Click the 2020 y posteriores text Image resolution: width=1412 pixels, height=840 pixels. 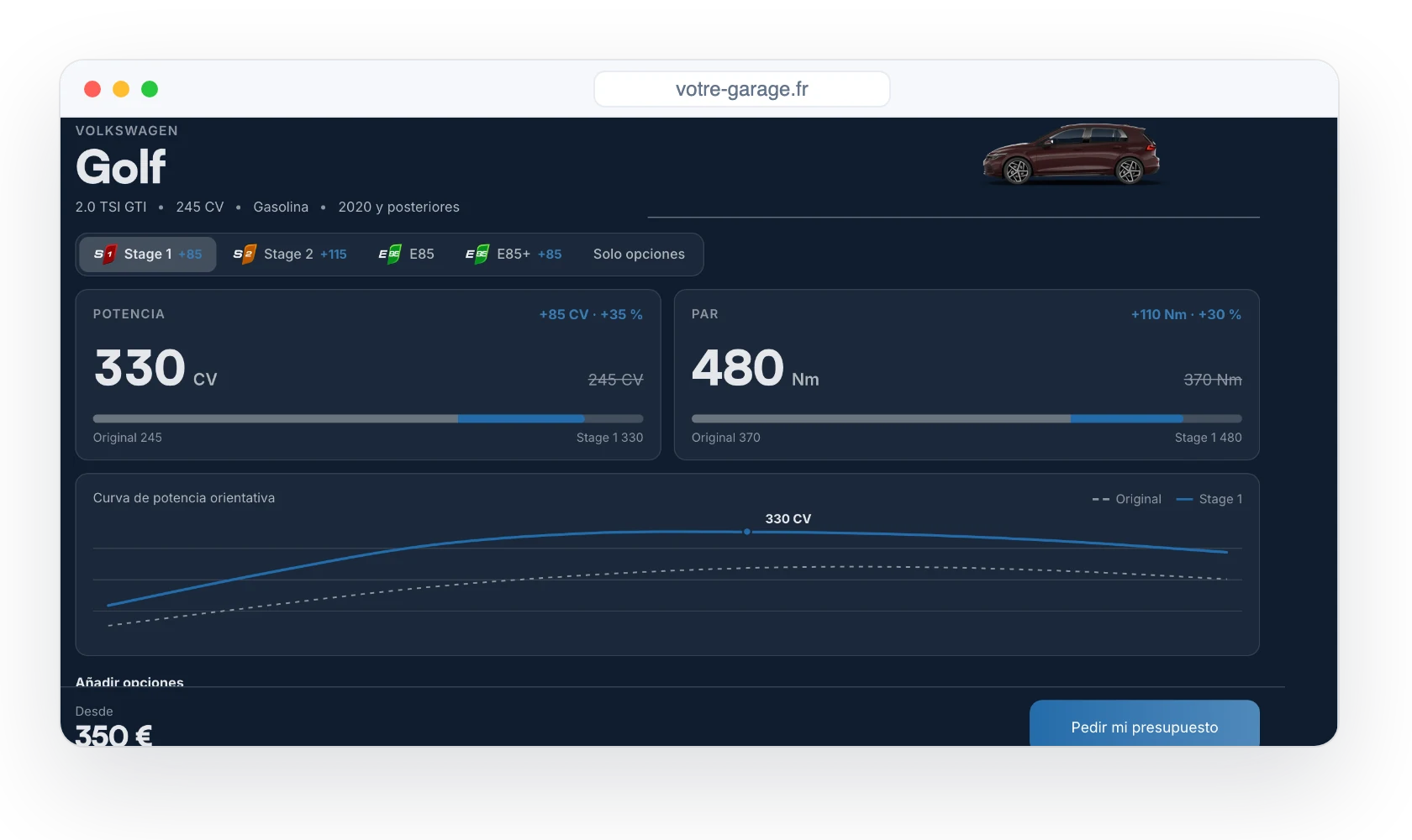[399, 207]
